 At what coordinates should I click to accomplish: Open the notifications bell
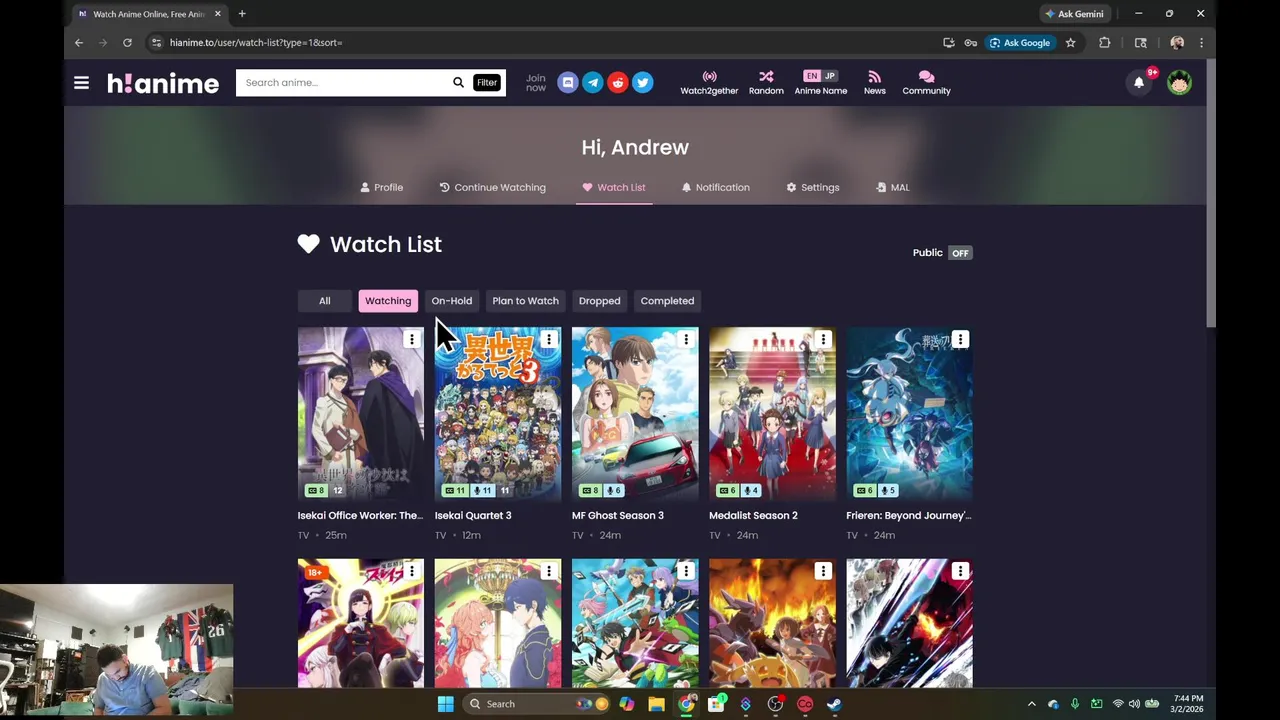1139,83
